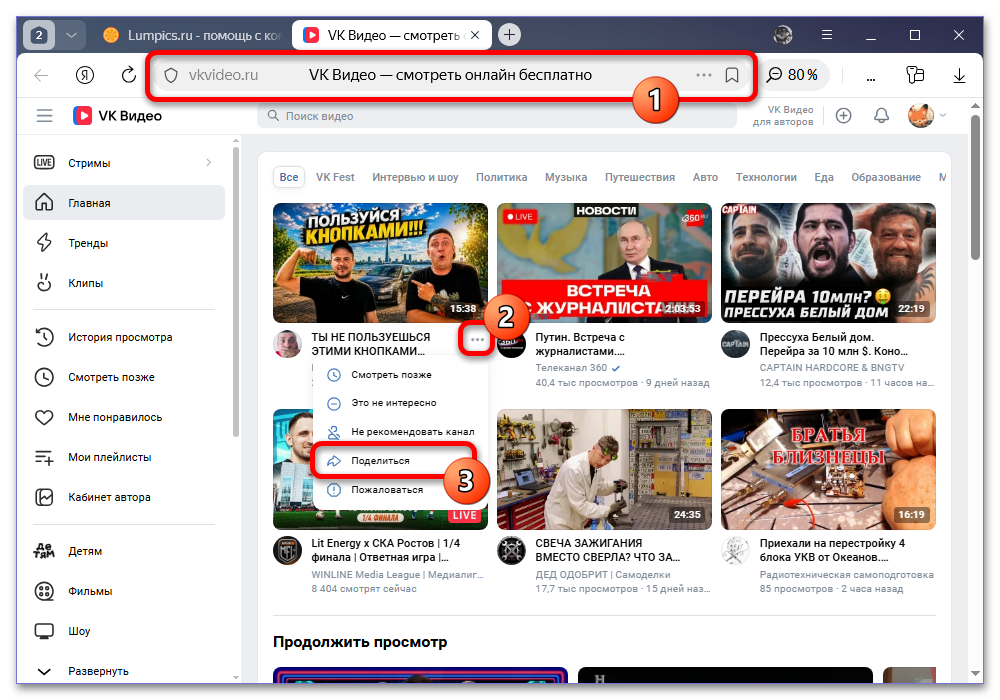Open browser hamburger menu in title bar

coord(827,35)
